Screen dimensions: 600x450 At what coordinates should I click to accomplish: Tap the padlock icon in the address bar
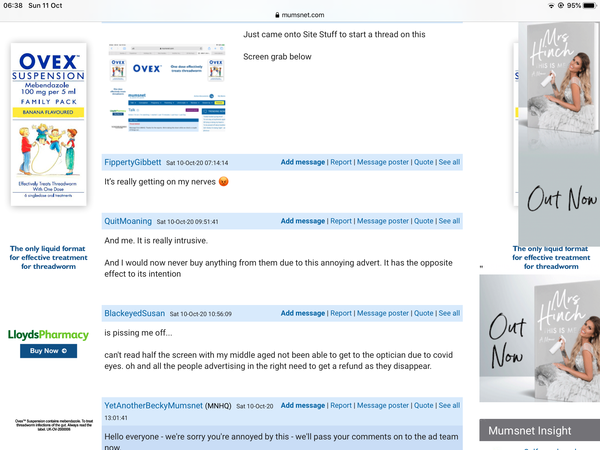277,15
